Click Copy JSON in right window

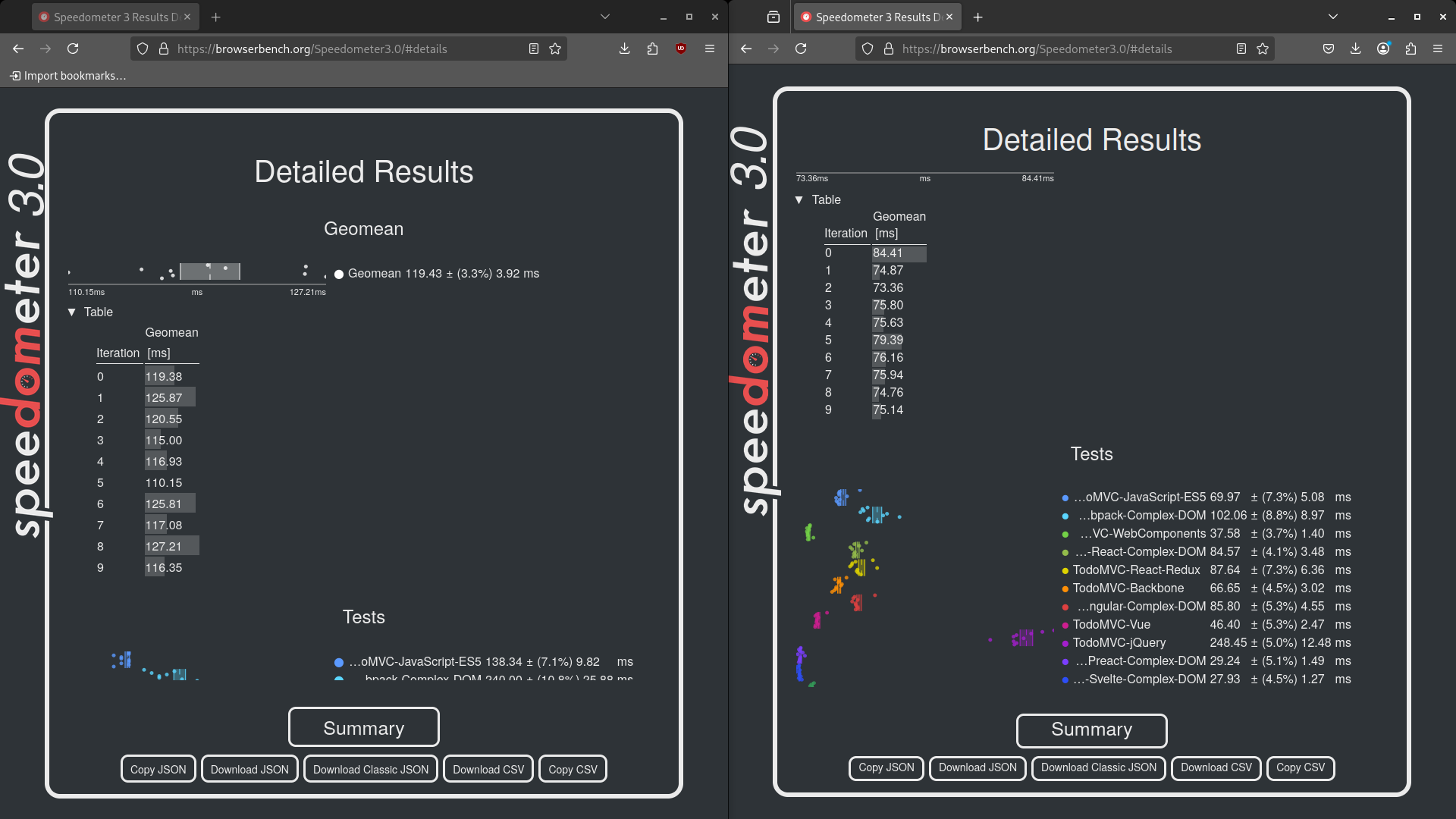886,767
